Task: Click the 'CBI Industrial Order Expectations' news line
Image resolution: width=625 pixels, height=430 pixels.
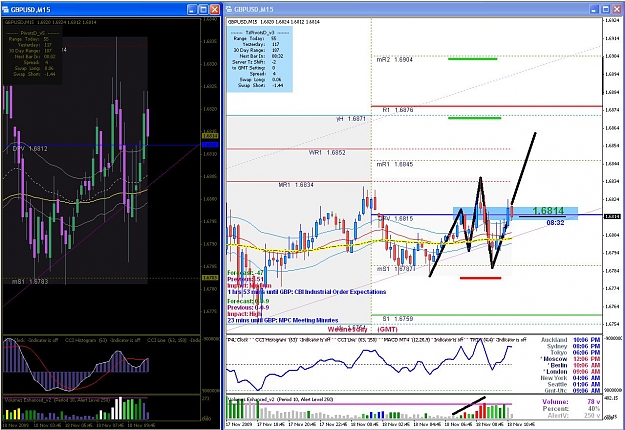Action: click(x=307, y=292)
